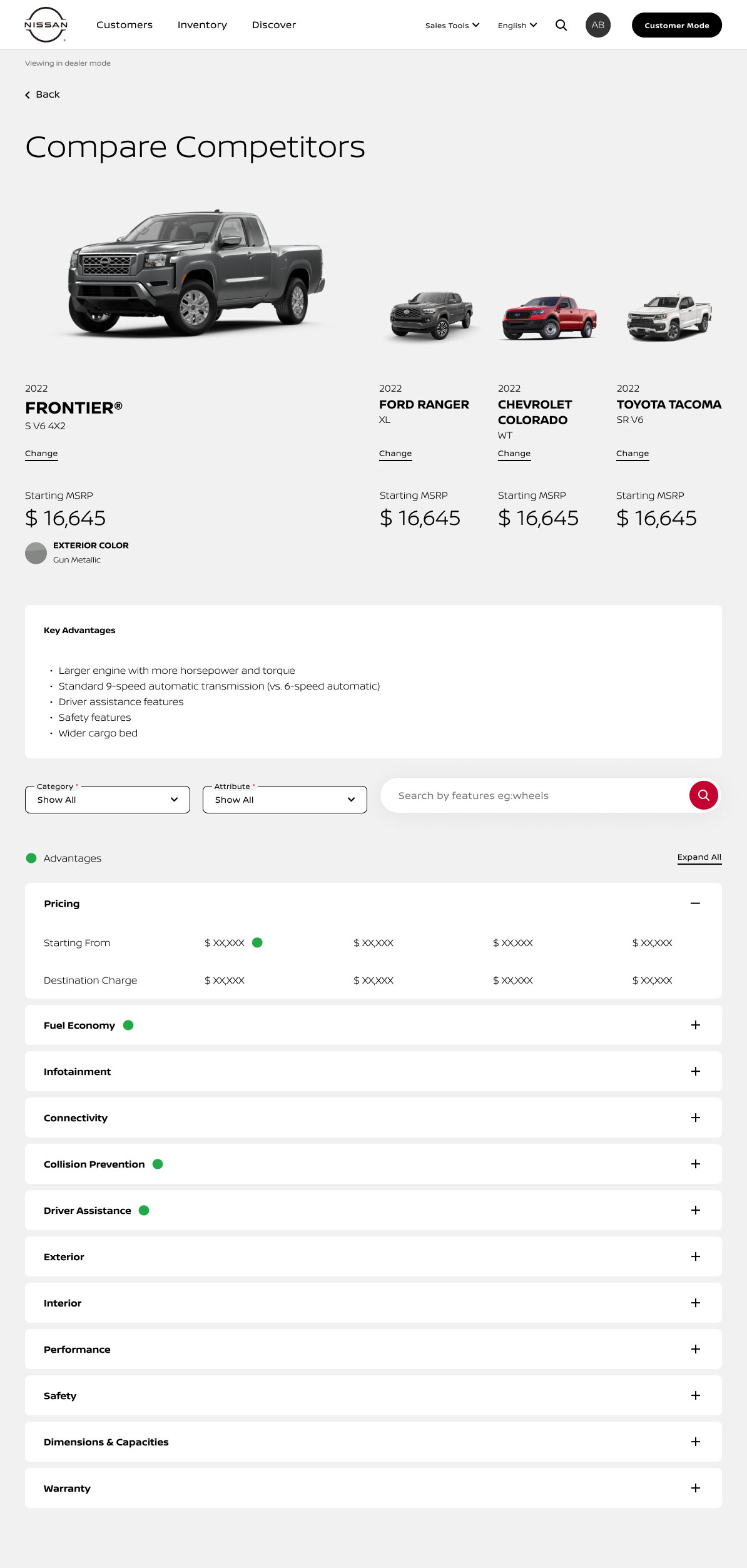Click green dot beside Collision Prevention

click(x=158, y=1164)
